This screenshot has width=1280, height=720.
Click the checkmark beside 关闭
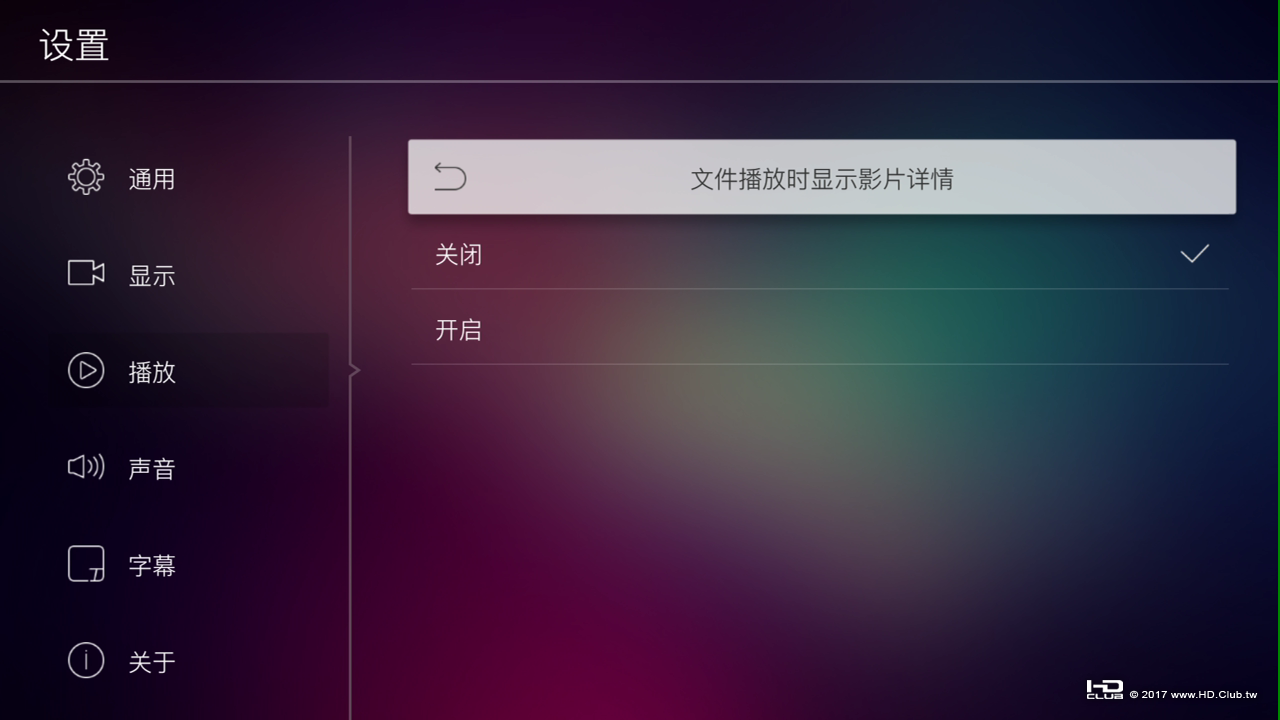click(1194, 254)
